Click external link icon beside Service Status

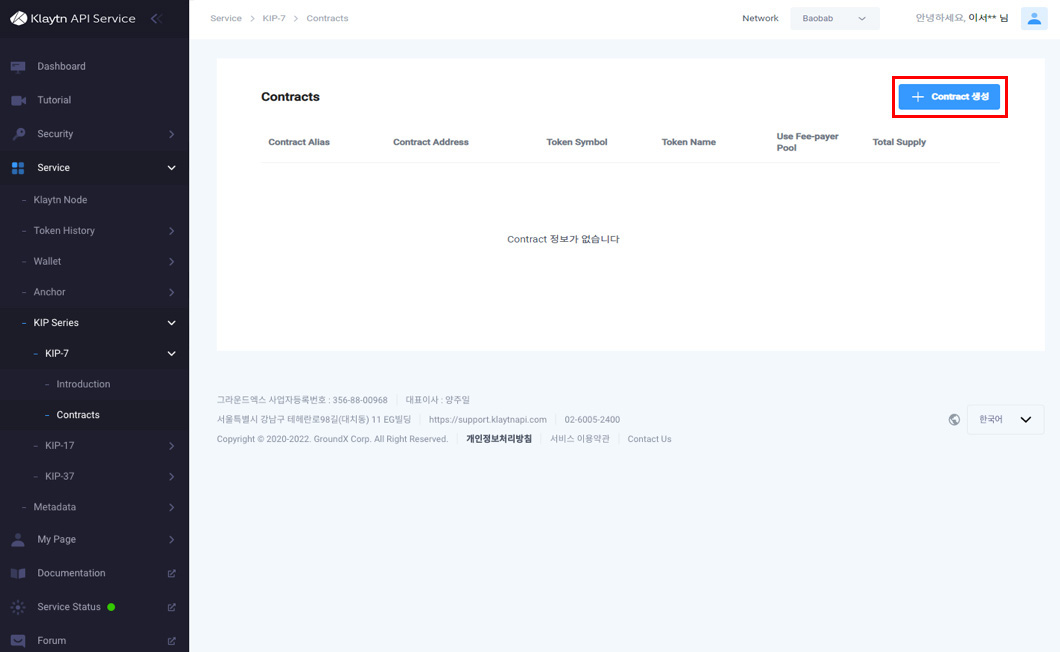[x=172, y=607]
